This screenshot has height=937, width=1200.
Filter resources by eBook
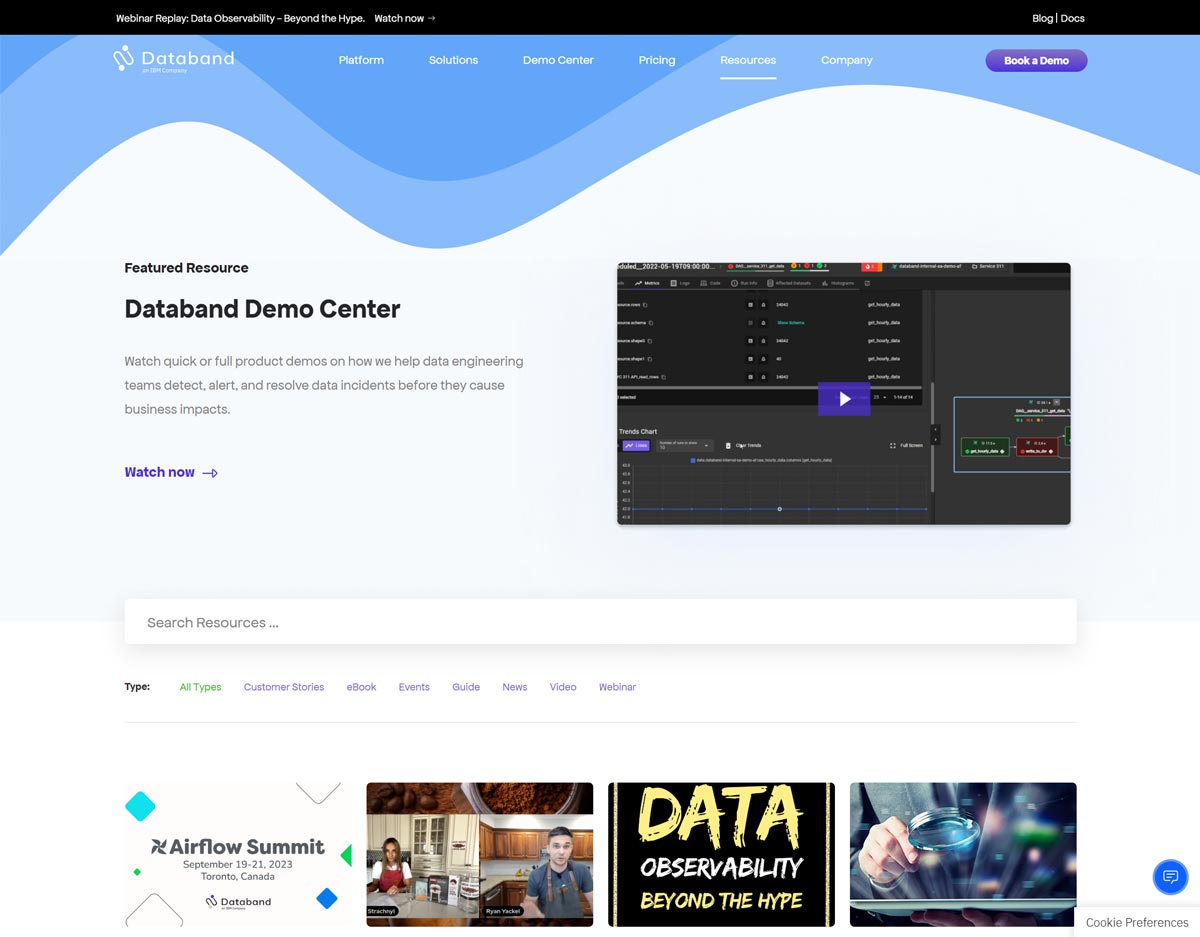pyautogui.click(x=361, y=687)
